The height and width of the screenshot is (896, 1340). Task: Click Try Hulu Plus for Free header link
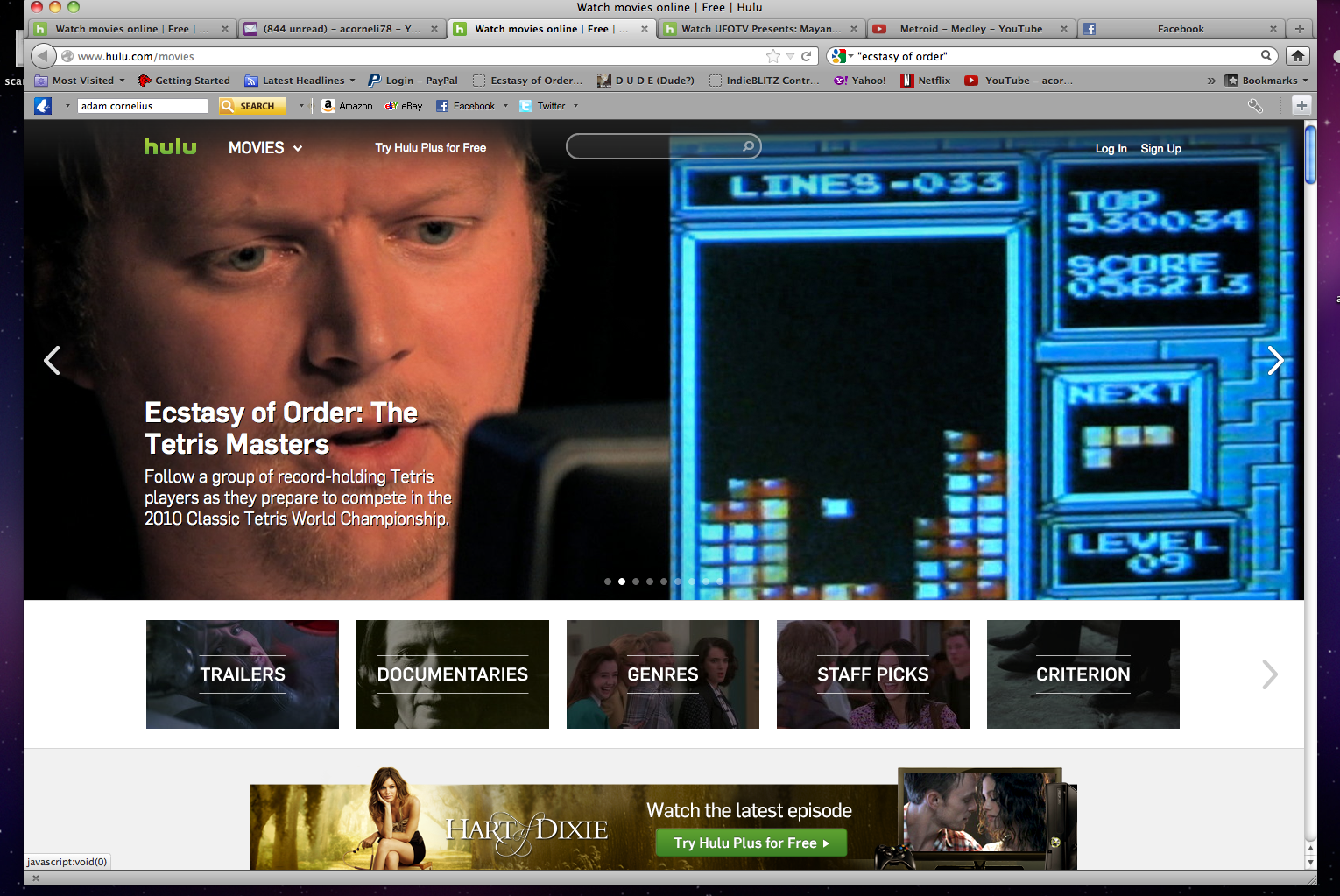430,148
